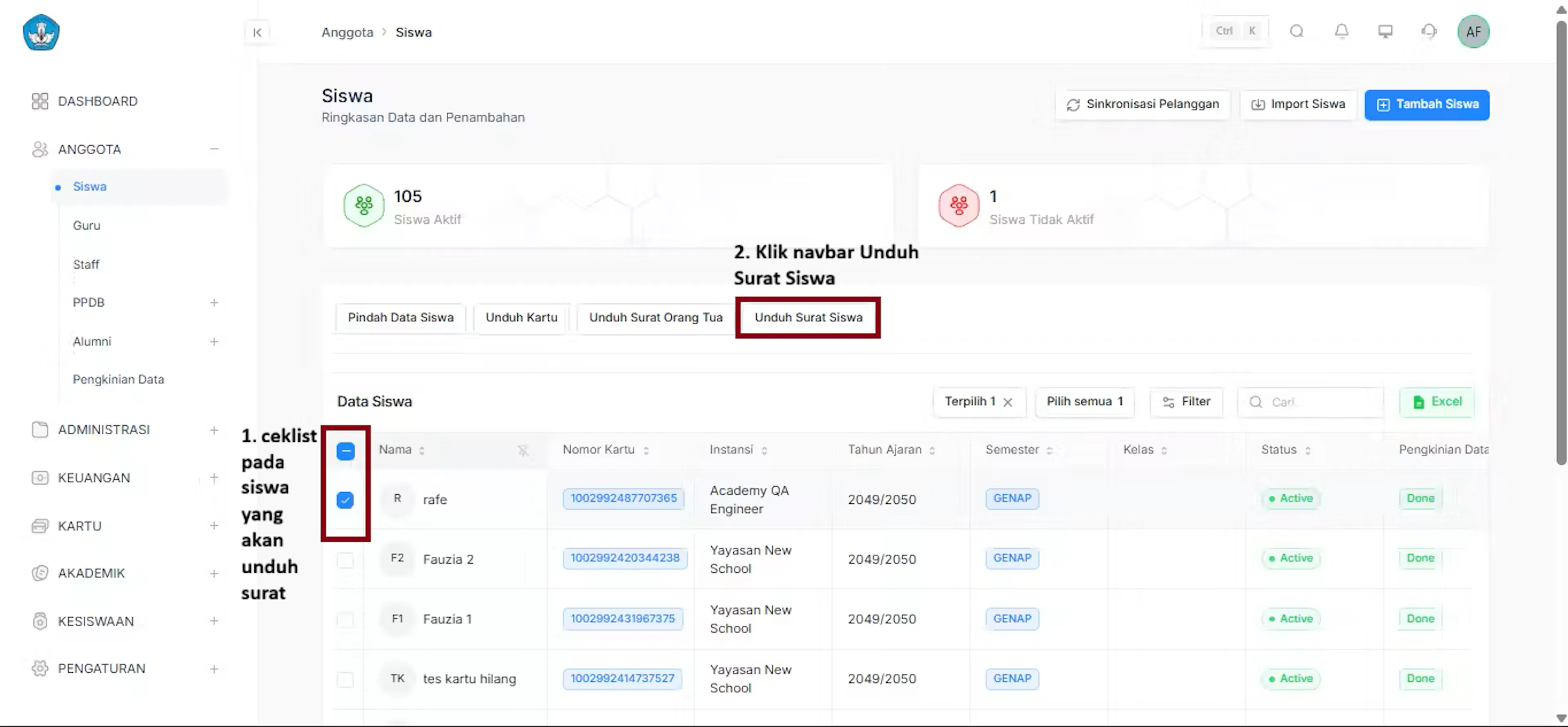Expand the Kartu menu section
Viewport: 1568px width, 727px height.
pos(214,526)
